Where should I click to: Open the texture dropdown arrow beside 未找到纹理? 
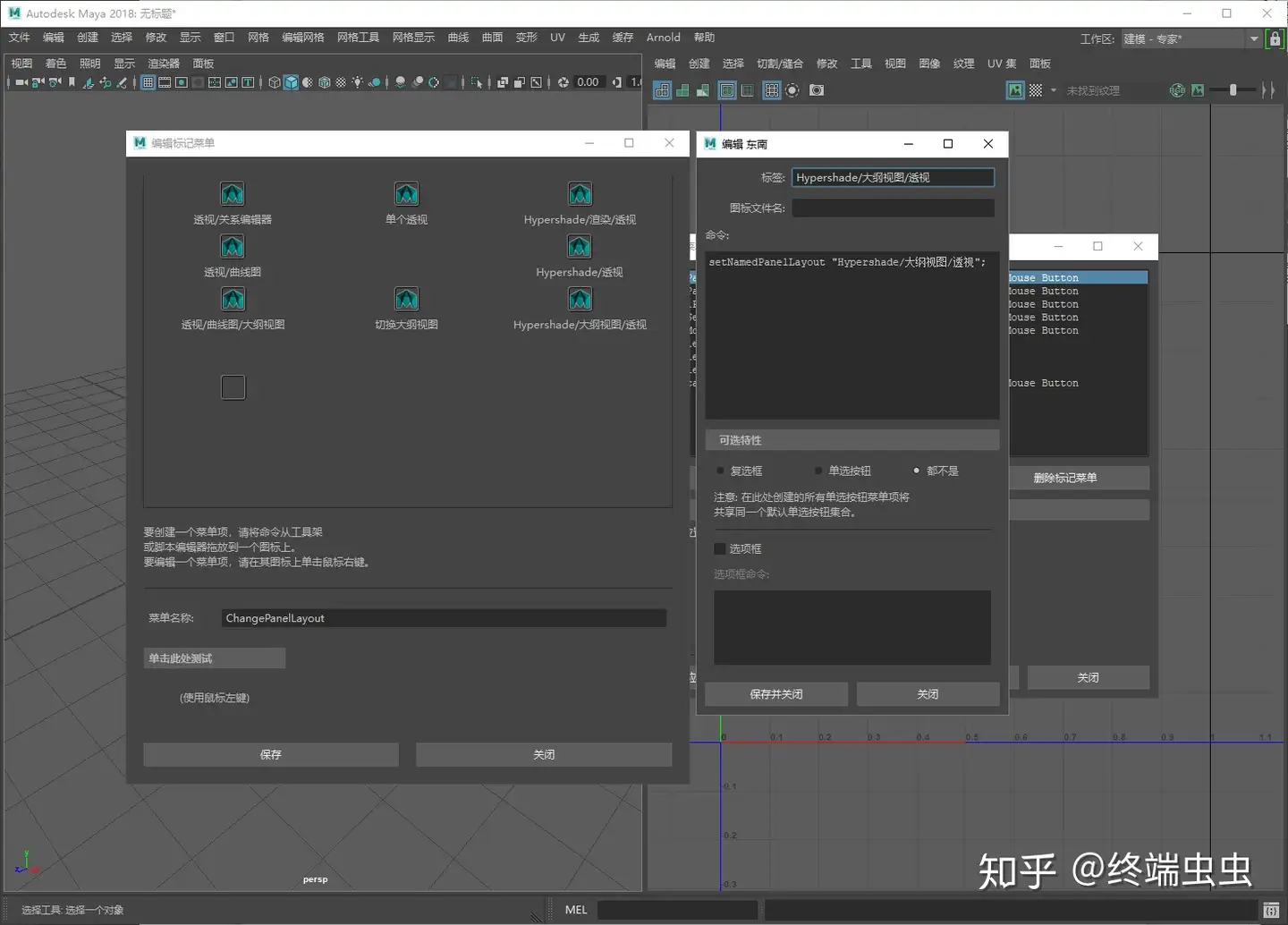coord(1054,90)
